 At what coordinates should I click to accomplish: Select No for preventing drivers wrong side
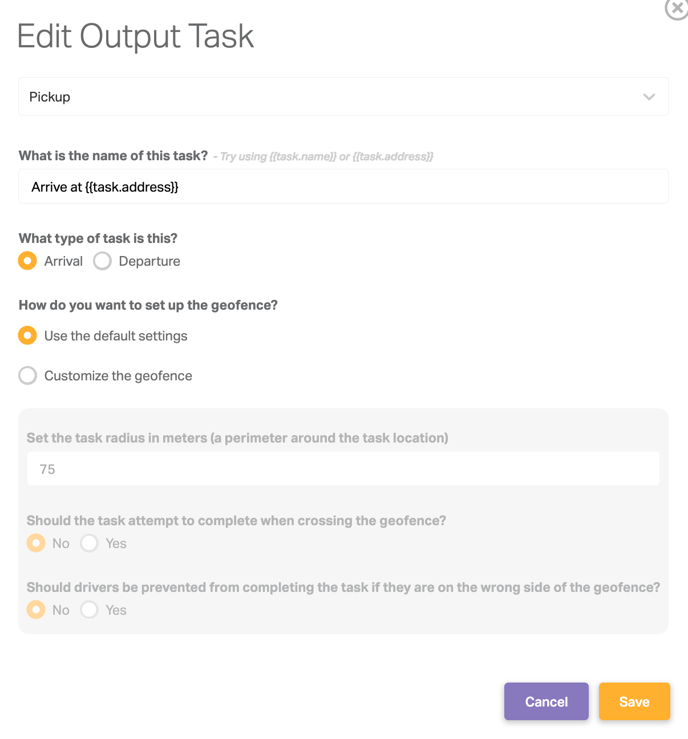click(x=36, y=609)
